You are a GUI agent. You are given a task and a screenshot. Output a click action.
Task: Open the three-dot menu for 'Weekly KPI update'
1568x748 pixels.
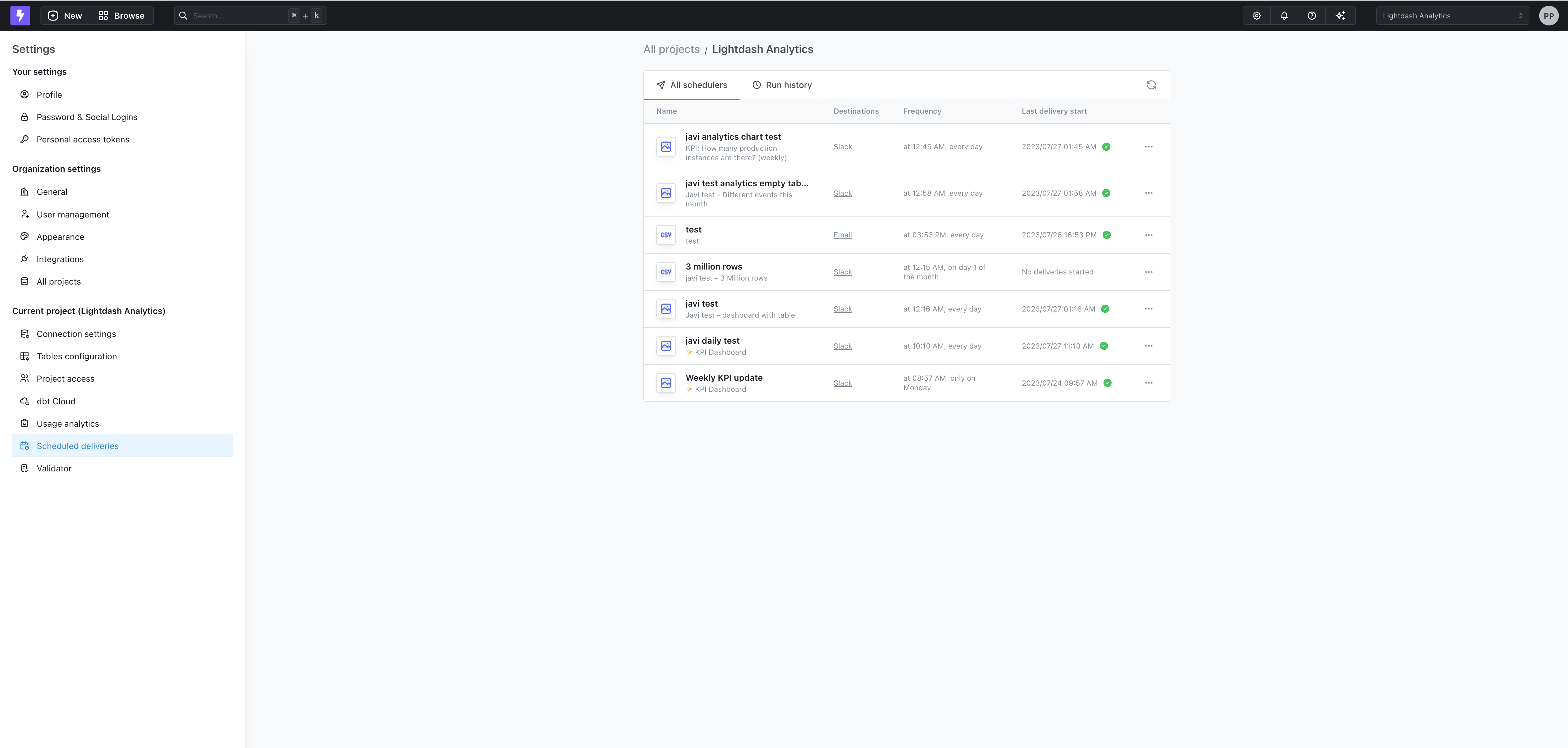(1149, 383)
